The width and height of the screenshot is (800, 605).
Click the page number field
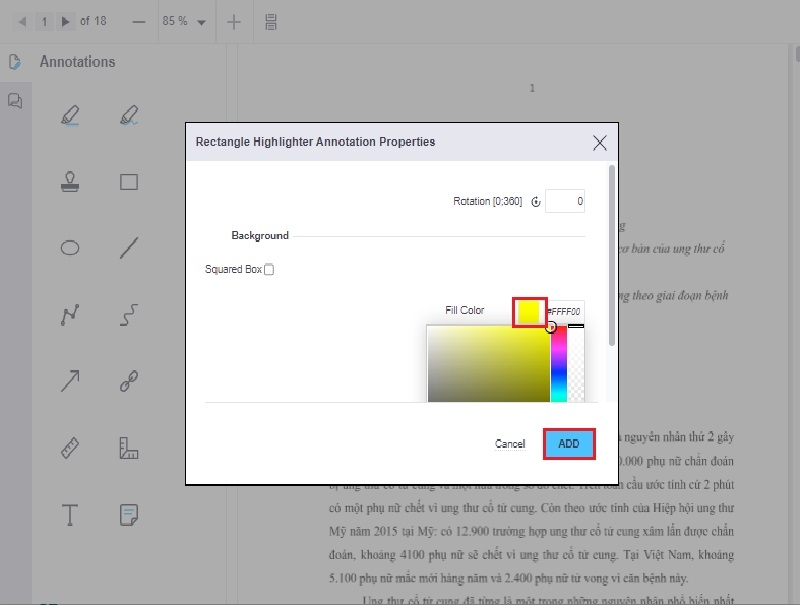[44, 21]
